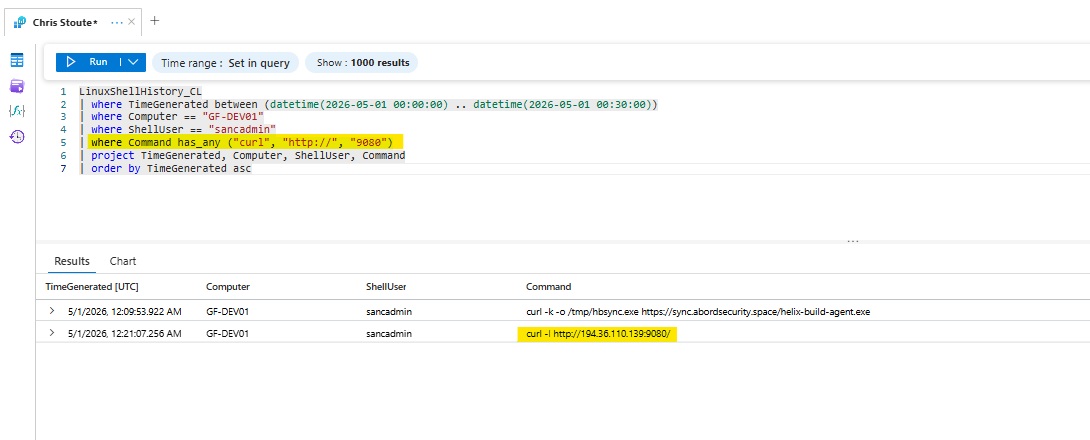This screenshot has height=440, width=1090.
Task: Click the curl -I http://194.36.110.139:9080/ cell
Action: coord(598,334)
